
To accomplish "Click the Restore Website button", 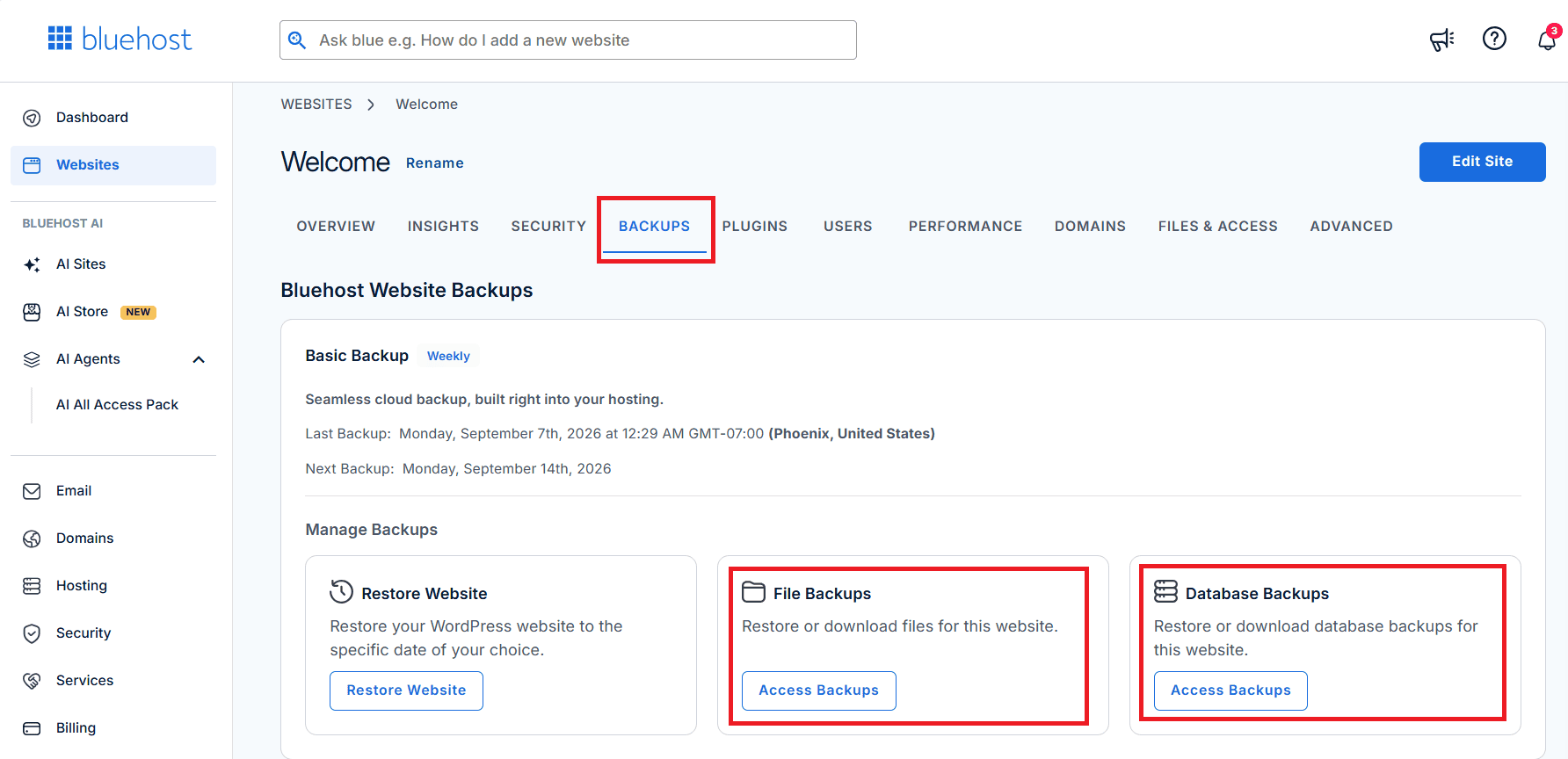I will [x=406, y=690].
